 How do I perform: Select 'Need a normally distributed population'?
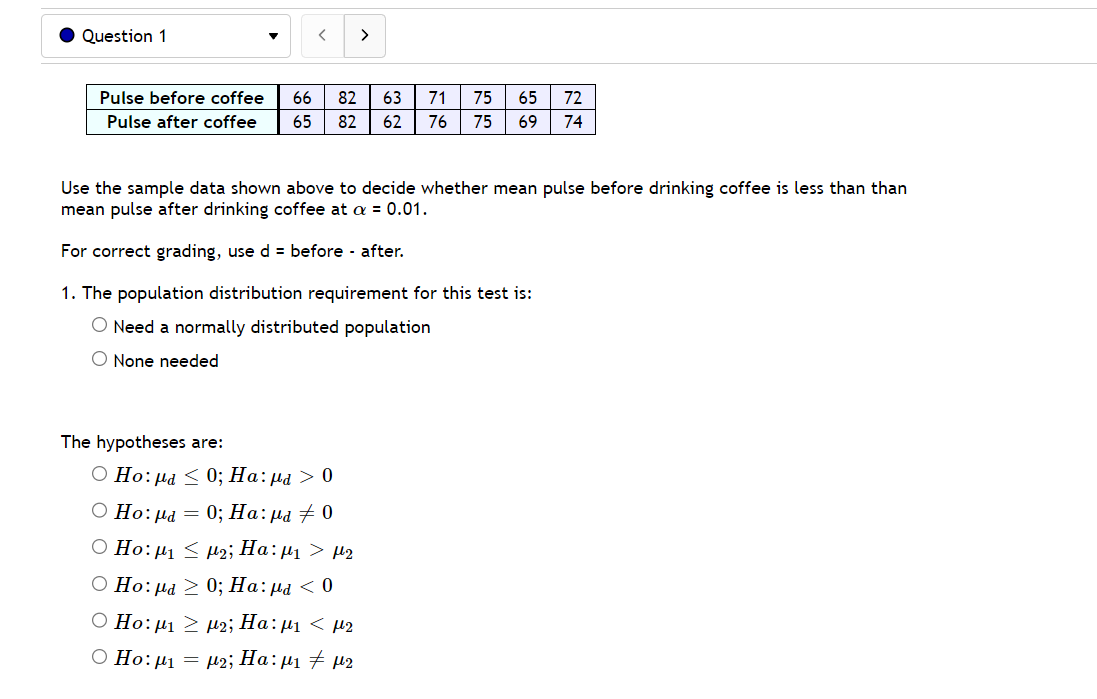coord(99,323)
